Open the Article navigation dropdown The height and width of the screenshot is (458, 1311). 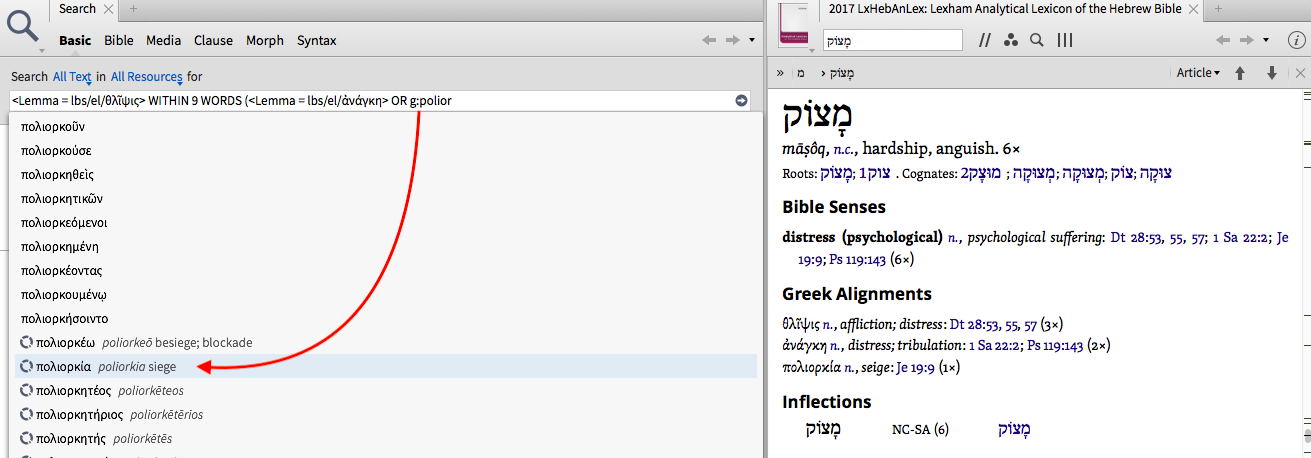click(x=1198, y=73)
